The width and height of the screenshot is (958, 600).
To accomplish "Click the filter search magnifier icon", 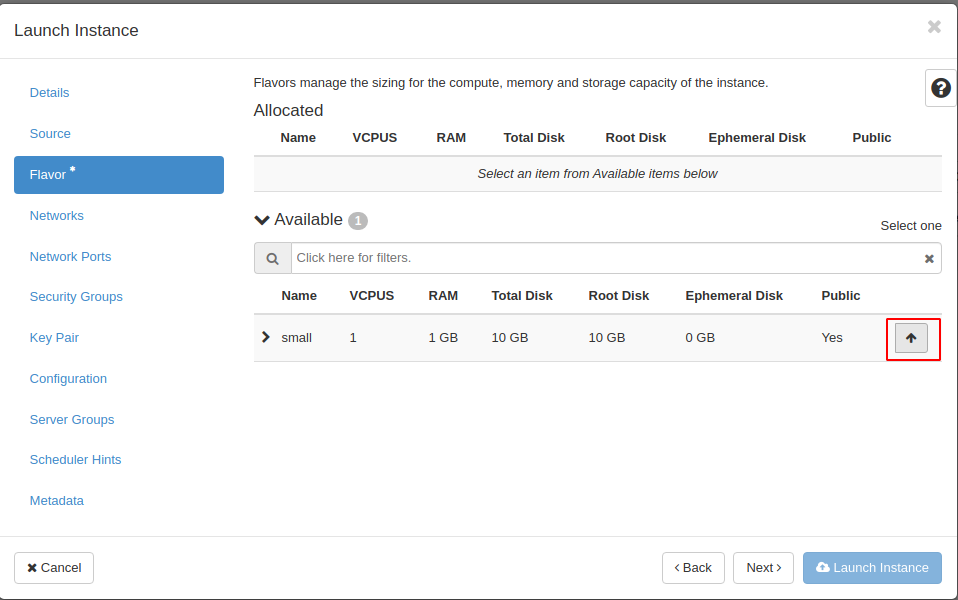I will (272, 258).
